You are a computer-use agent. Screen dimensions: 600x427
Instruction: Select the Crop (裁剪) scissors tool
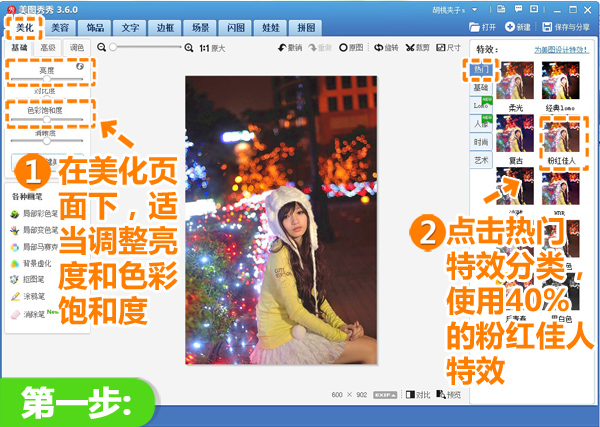(x=417, y=47)
